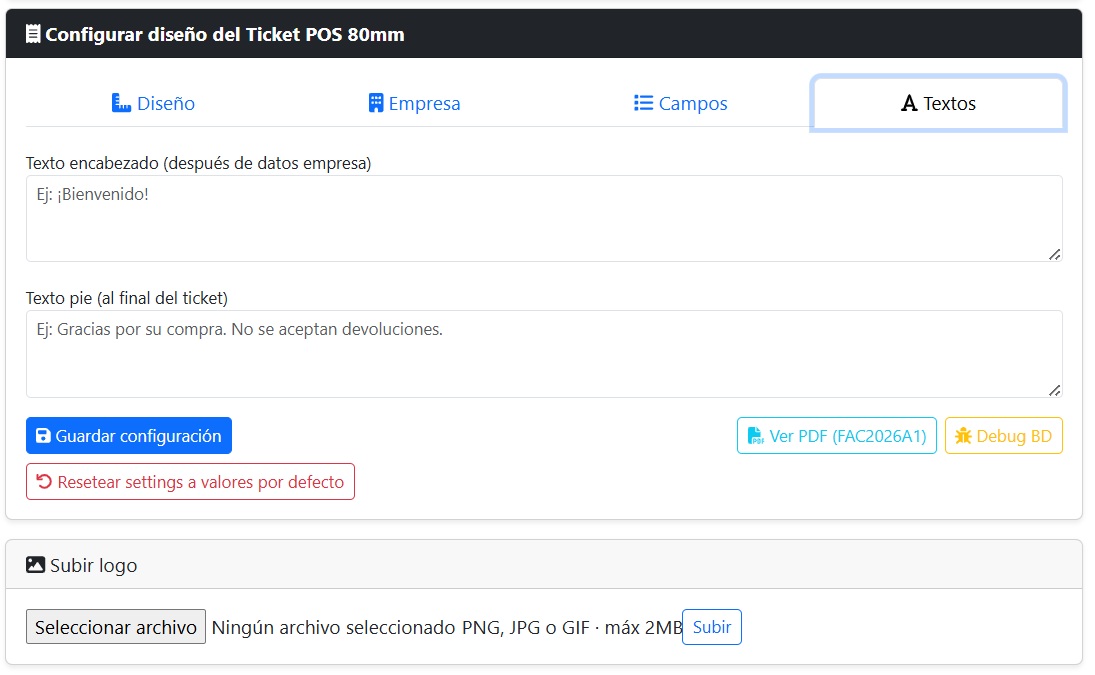
Task: Open the Empresa tab
Action: 414,103
